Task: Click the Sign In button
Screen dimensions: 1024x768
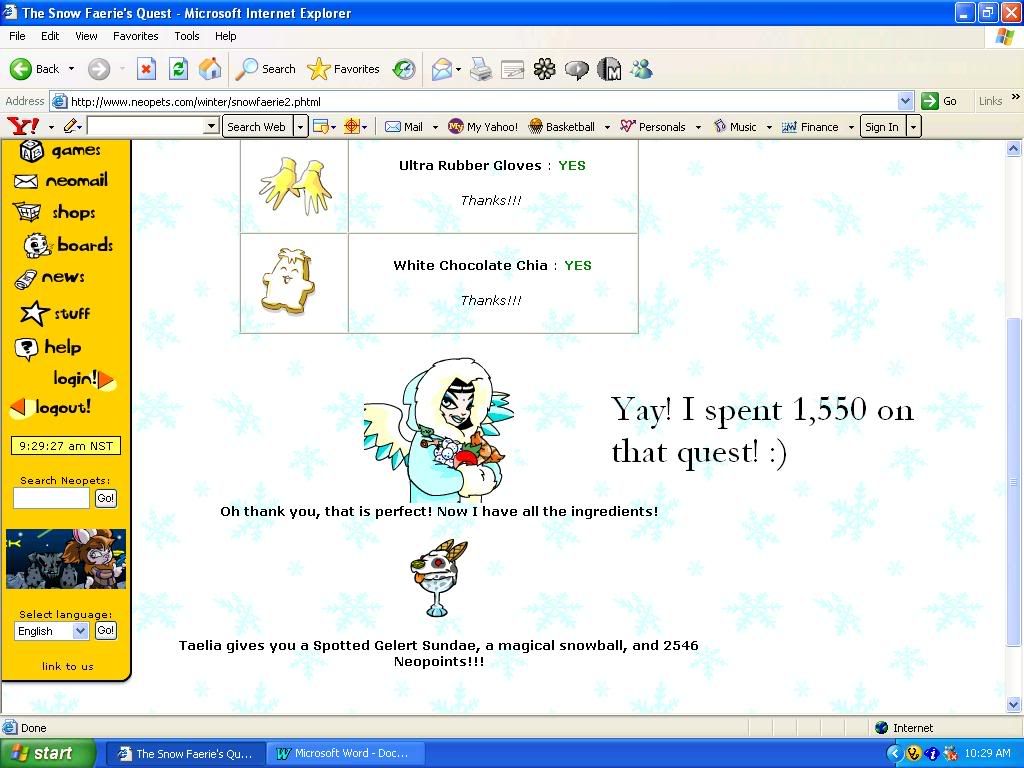Action: click(x=882, y=127)
